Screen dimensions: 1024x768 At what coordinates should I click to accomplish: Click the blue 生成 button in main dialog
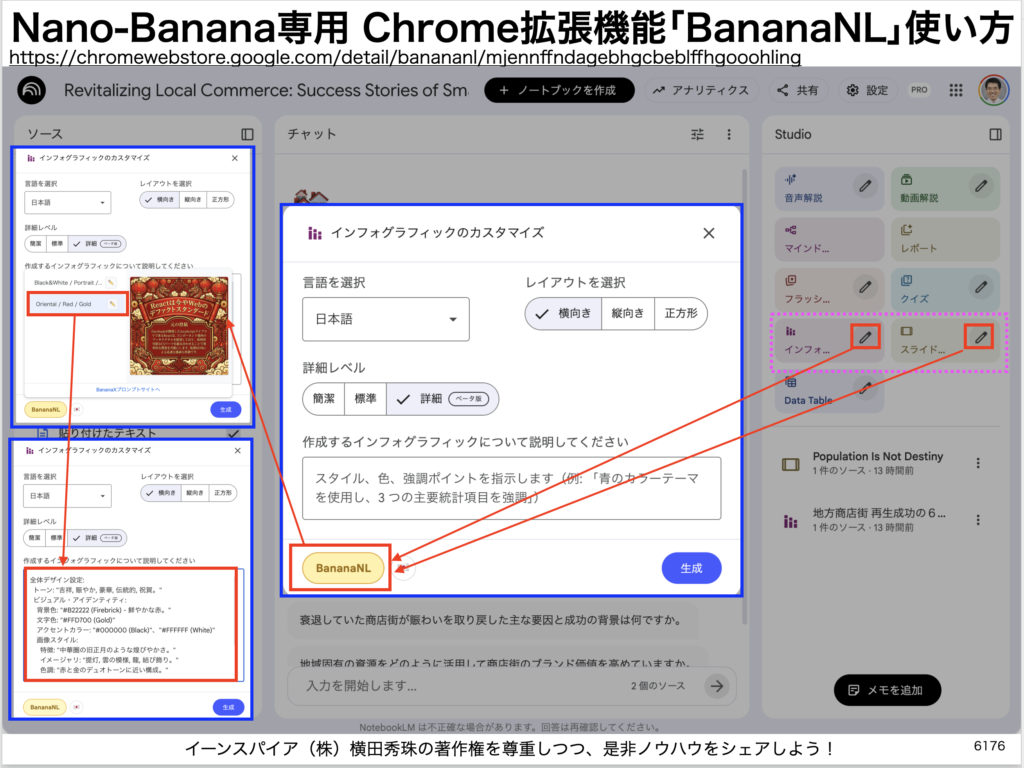pyautogui.click(x=691, y=568)
